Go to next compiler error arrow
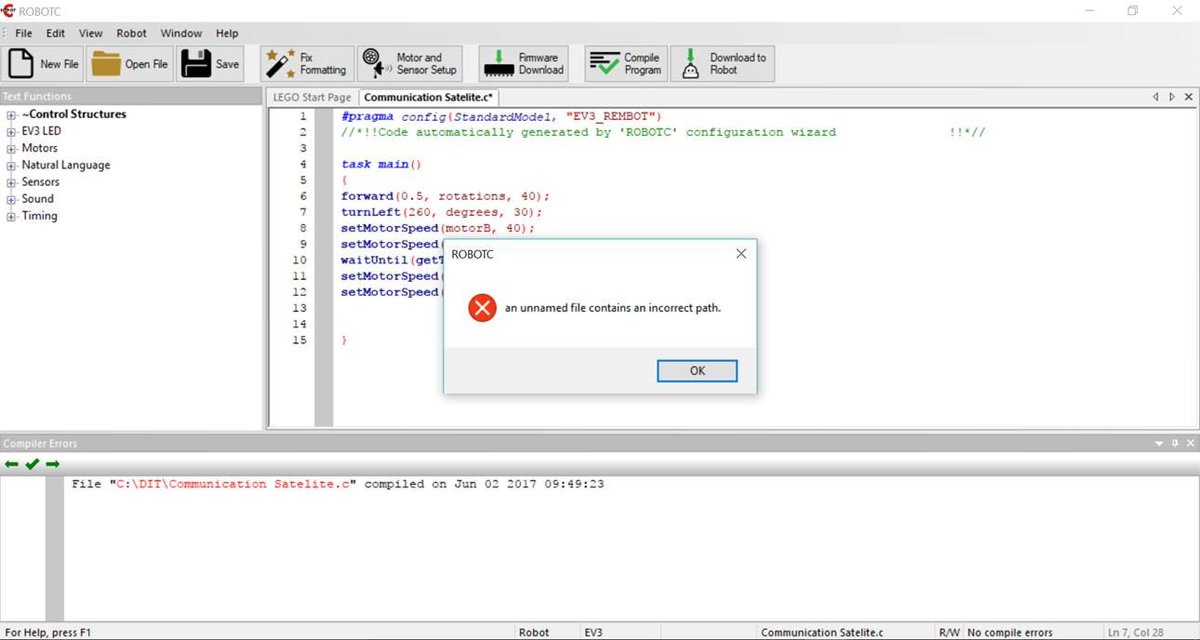This screenshot has width=1200, height=640. pos(52,464)
